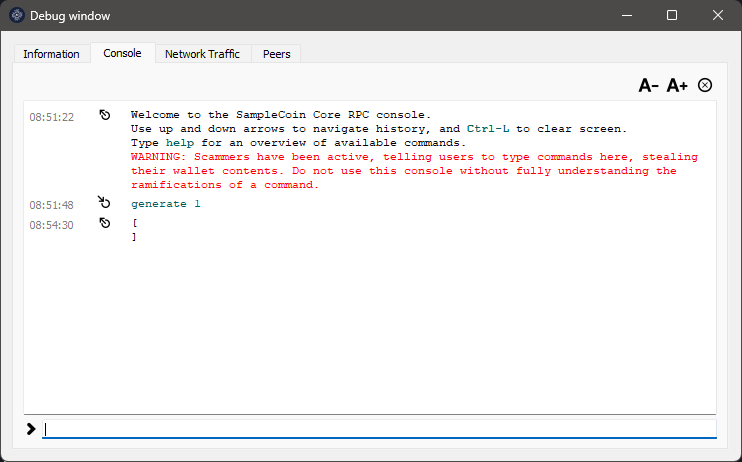Switch to the Information tab
The width and height of the screenshot is (742, 462).
click(x=51, y=54)
